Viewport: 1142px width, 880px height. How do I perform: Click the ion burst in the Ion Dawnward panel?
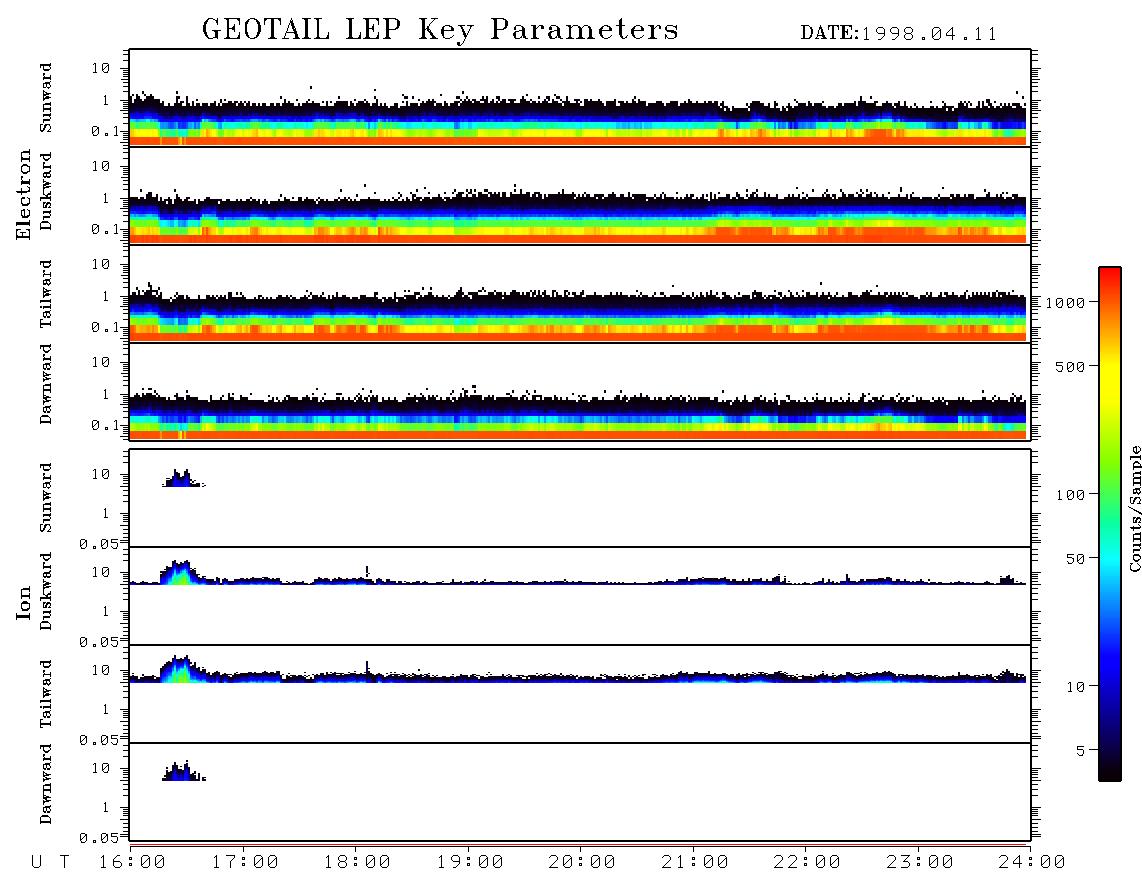pyautogui.click(x=182, y=771)
